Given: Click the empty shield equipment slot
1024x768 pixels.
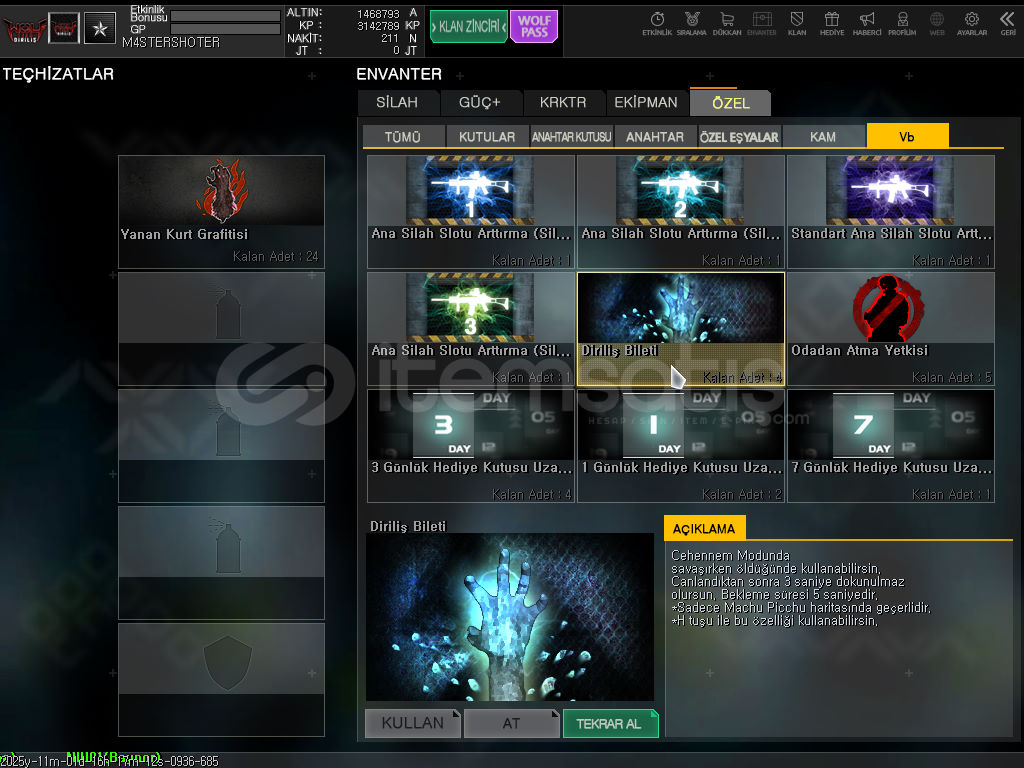Looking at the screenshot, I should coord(221,680).
